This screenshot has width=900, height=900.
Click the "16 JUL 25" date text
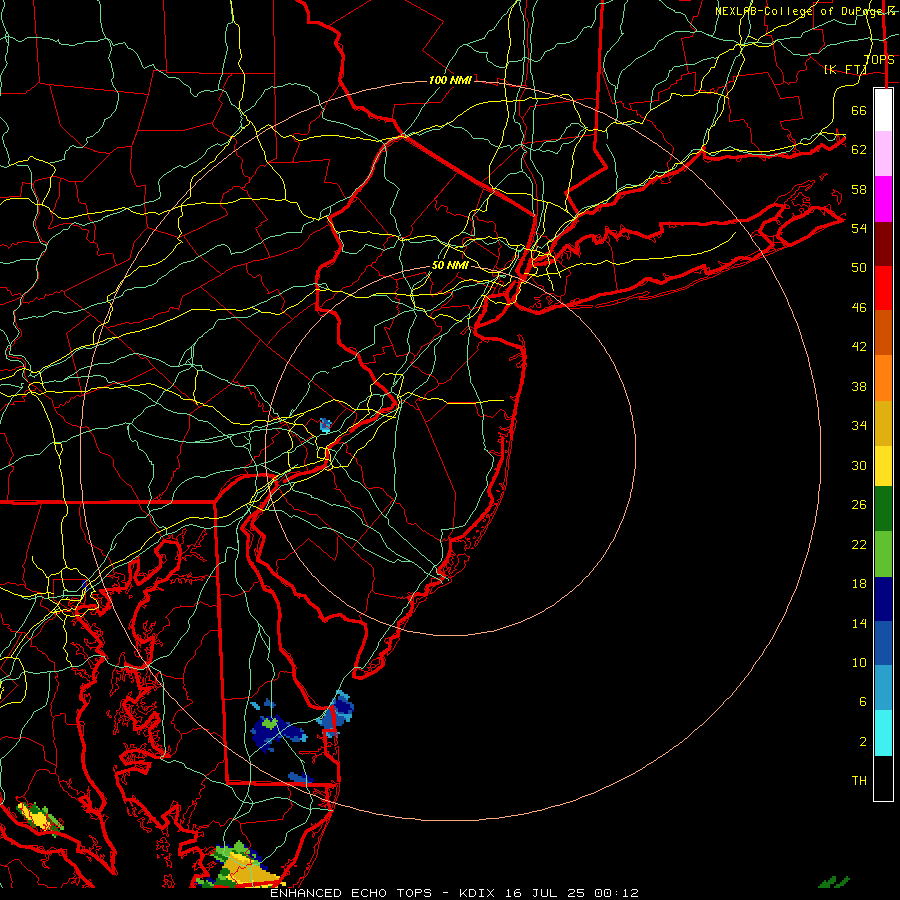click(x=547, y=893)
